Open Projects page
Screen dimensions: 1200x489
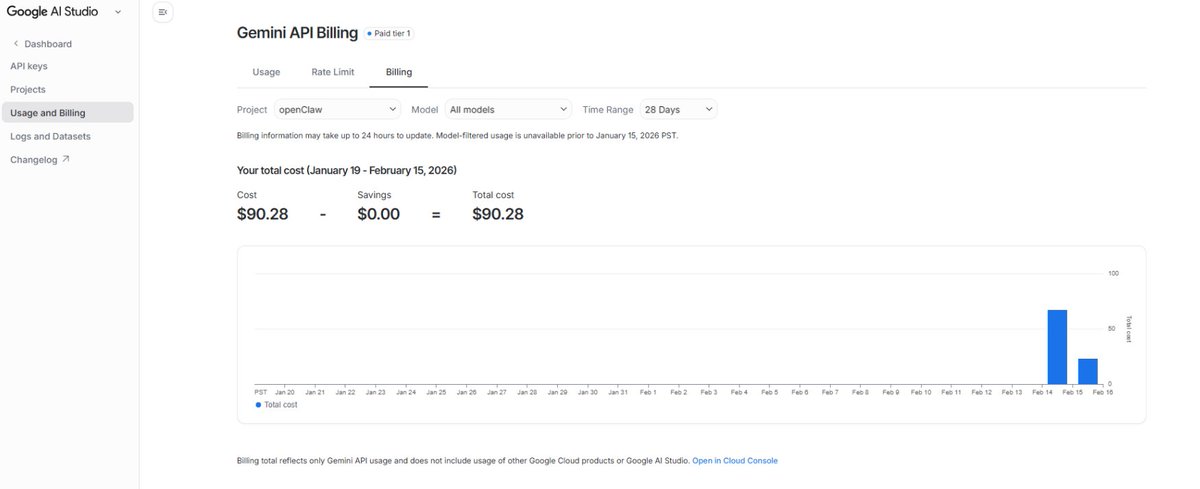click(x=28, y=89)
